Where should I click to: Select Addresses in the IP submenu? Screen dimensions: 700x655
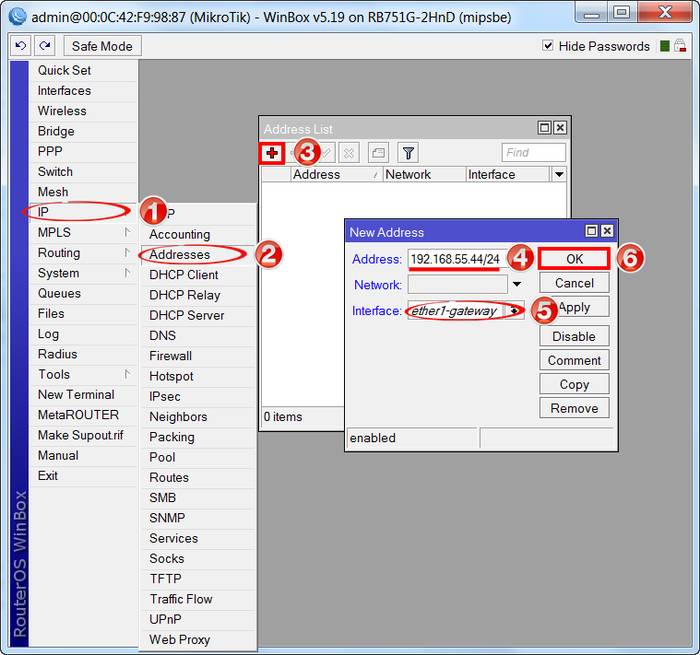[x=180, y=254]
